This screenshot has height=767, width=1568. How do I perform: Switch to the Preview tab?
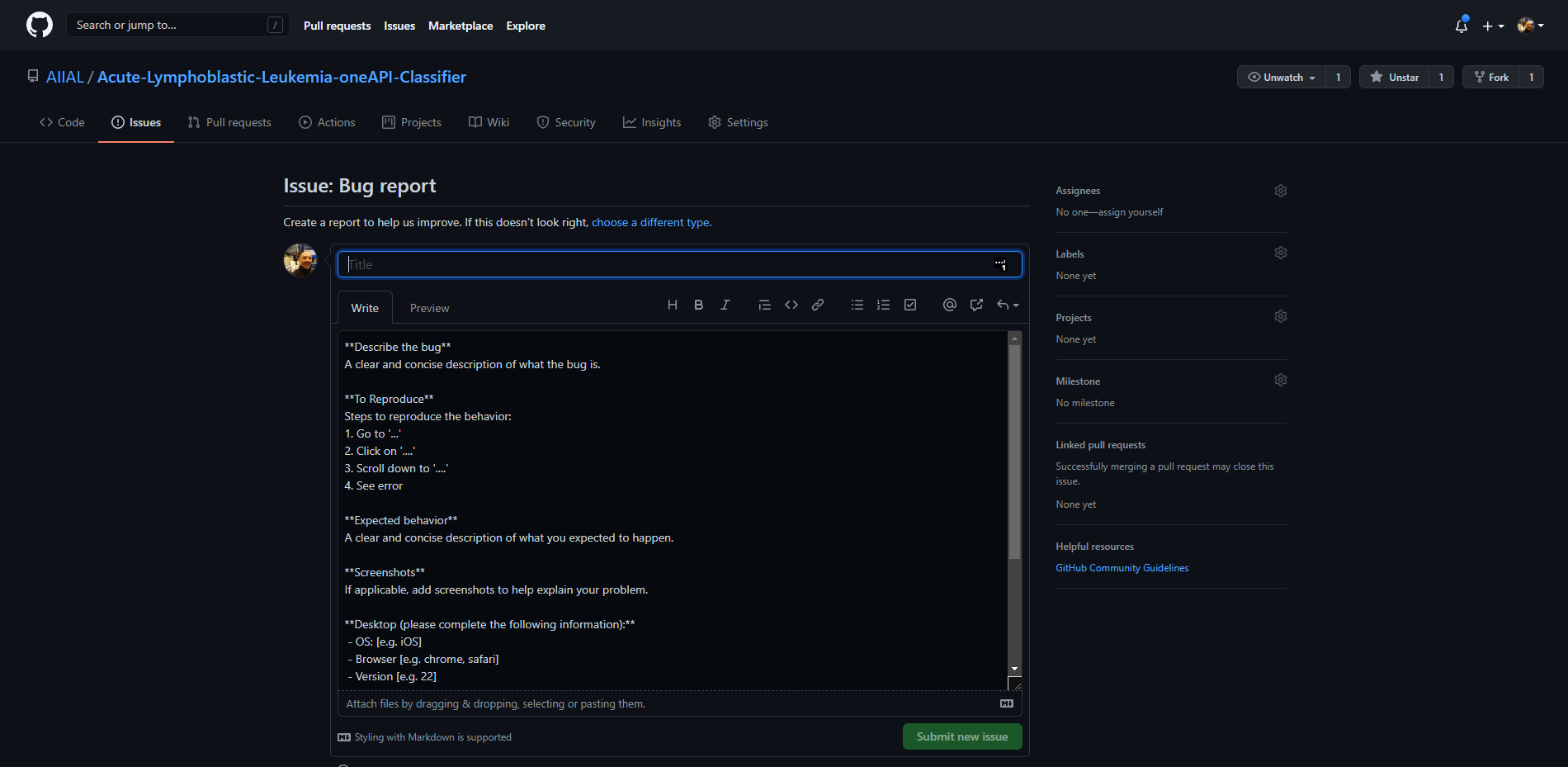click(x=430, y=308)
